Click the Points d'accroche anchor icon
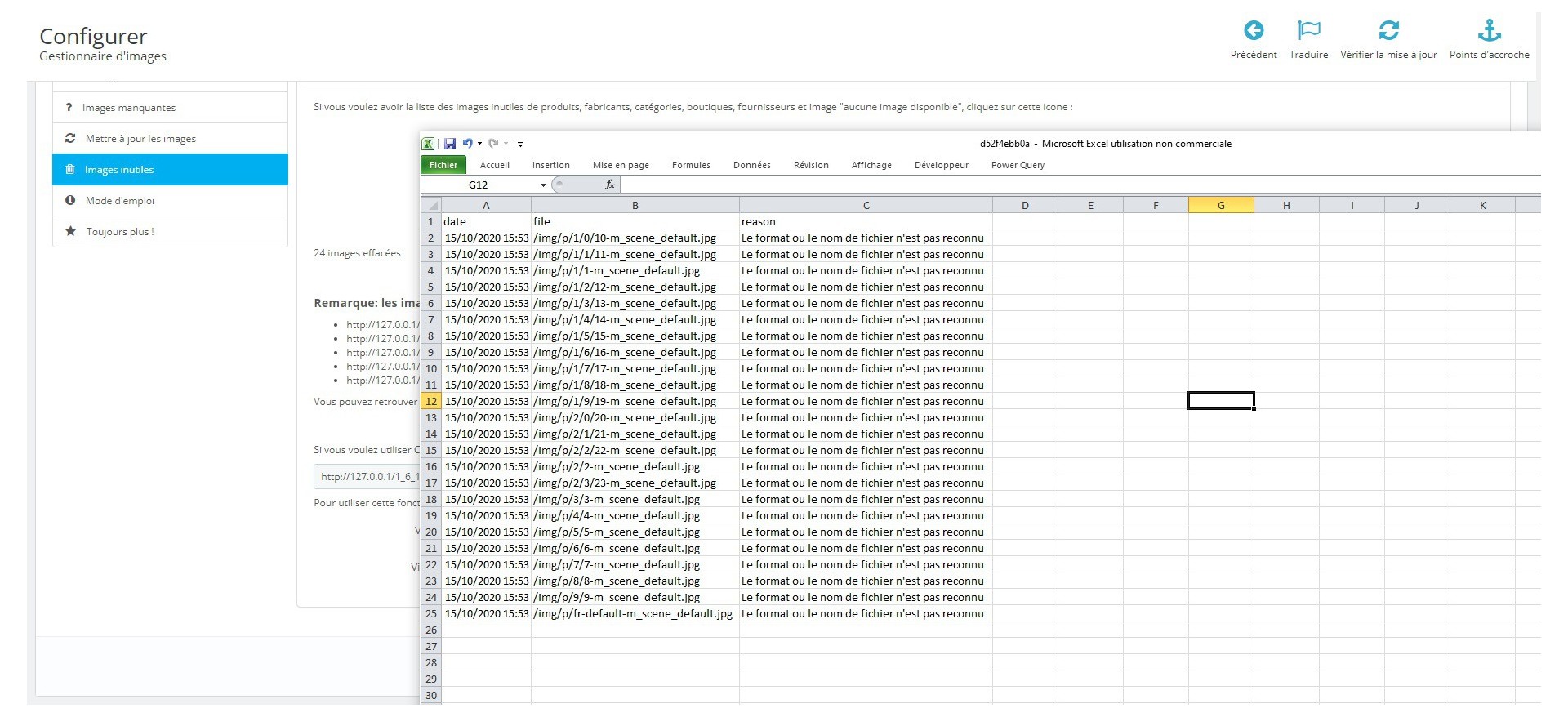The width and height of the screenshot is (1568, 717). tap(1489, 31)
